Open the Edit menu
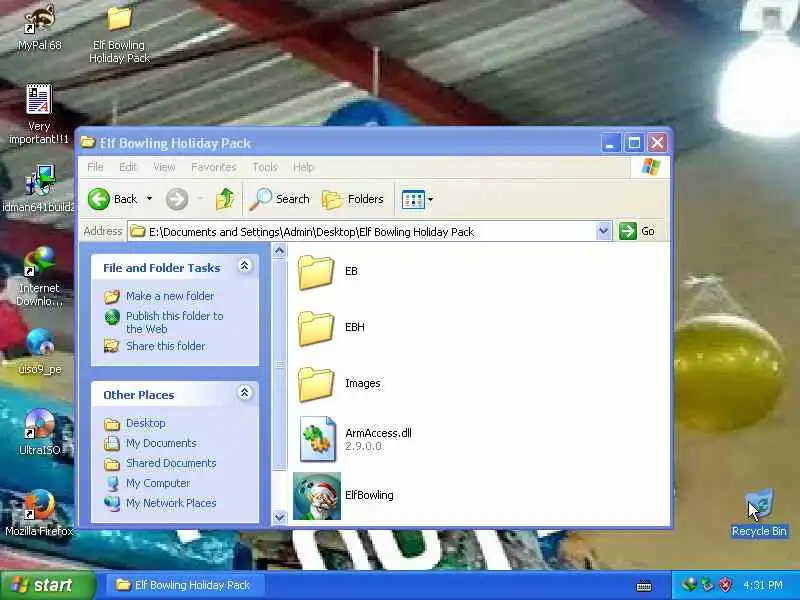800x600 pixels. (128, 167)
